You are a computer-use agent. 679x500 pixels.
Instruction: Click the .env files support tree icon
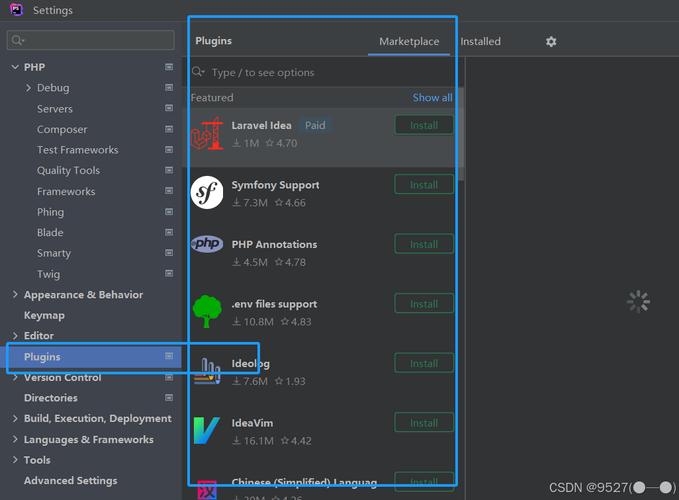coord(208,312)
